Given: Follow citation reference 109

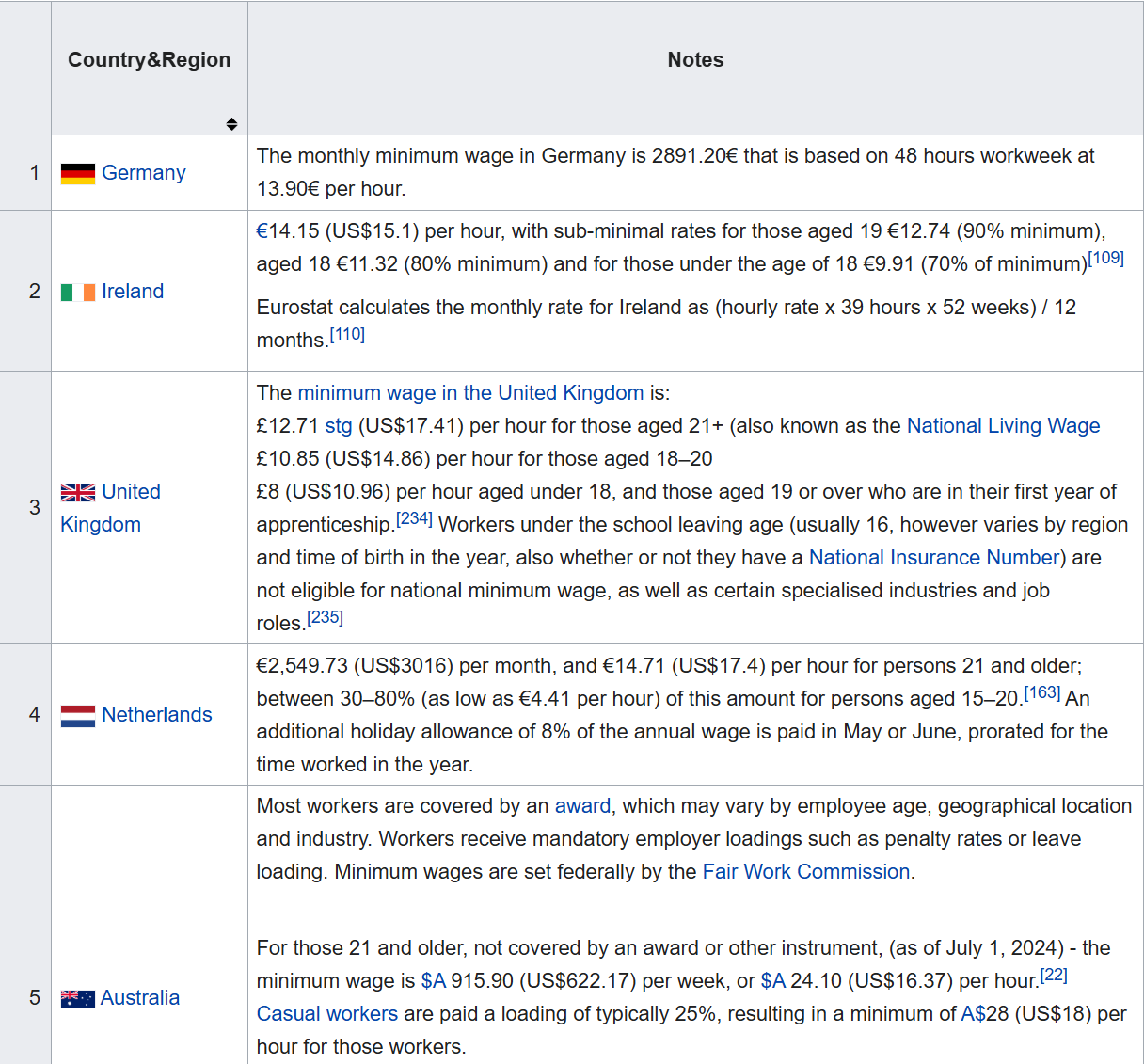Looking at the screenshot, I should pos(1105,258).
